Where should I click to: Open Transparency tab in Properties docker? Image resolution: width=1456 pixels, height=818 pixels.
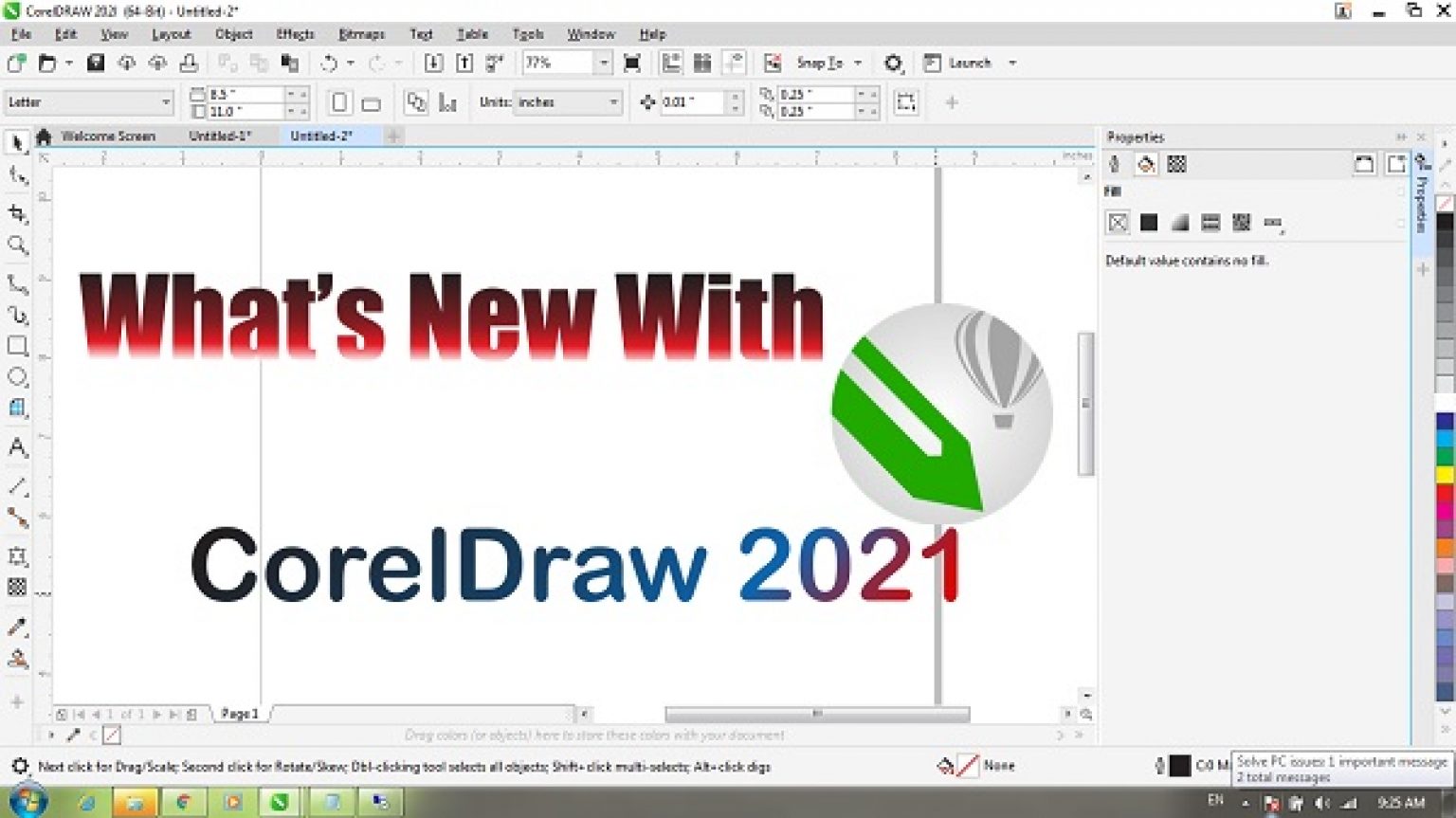click(x=1177, y=165)
